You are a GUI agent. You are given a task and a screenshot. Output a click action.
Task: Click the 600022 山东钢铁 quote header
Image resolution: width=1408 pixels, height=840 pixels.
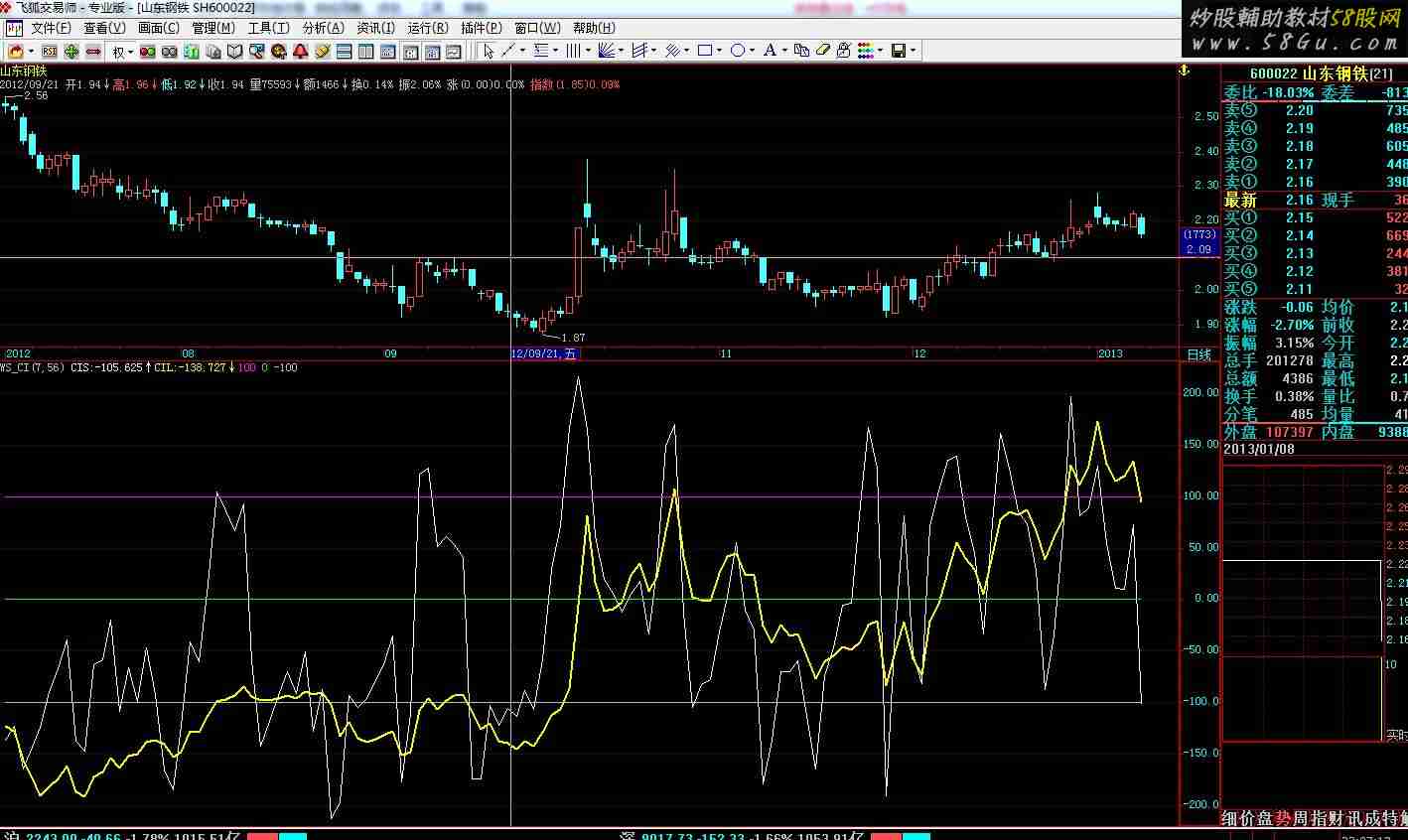[x=1321, y=73]
